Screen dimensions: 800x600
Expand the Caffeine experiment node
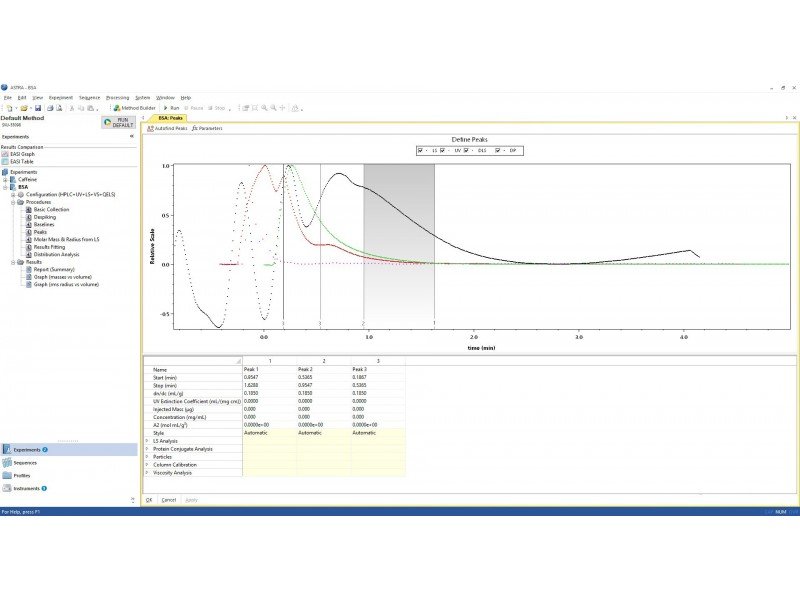[5, 180]
